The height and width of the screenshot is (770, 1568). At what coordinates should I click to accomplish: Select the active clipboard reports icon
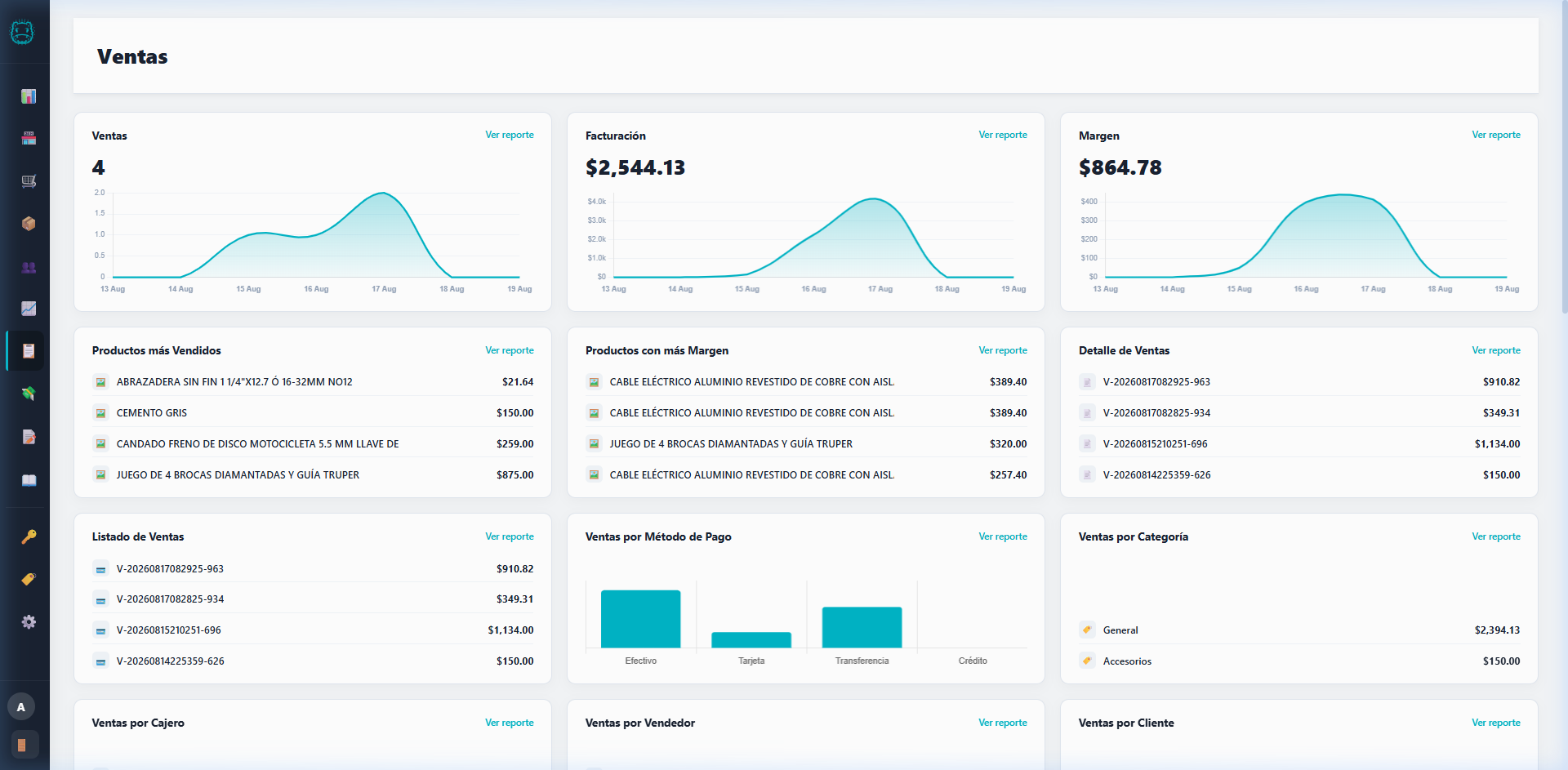point(29,351)
